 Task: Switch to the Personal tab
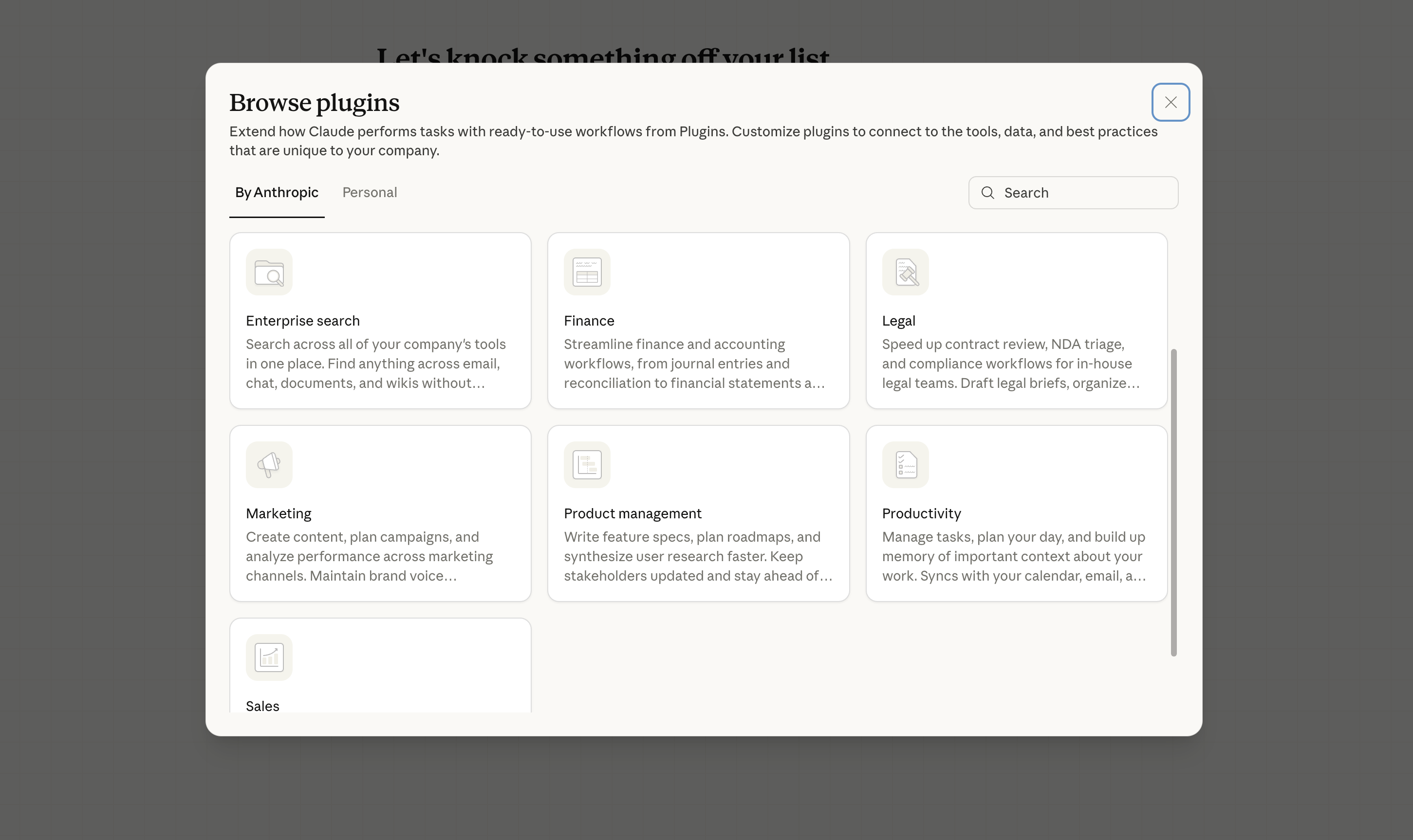[369, 192]
